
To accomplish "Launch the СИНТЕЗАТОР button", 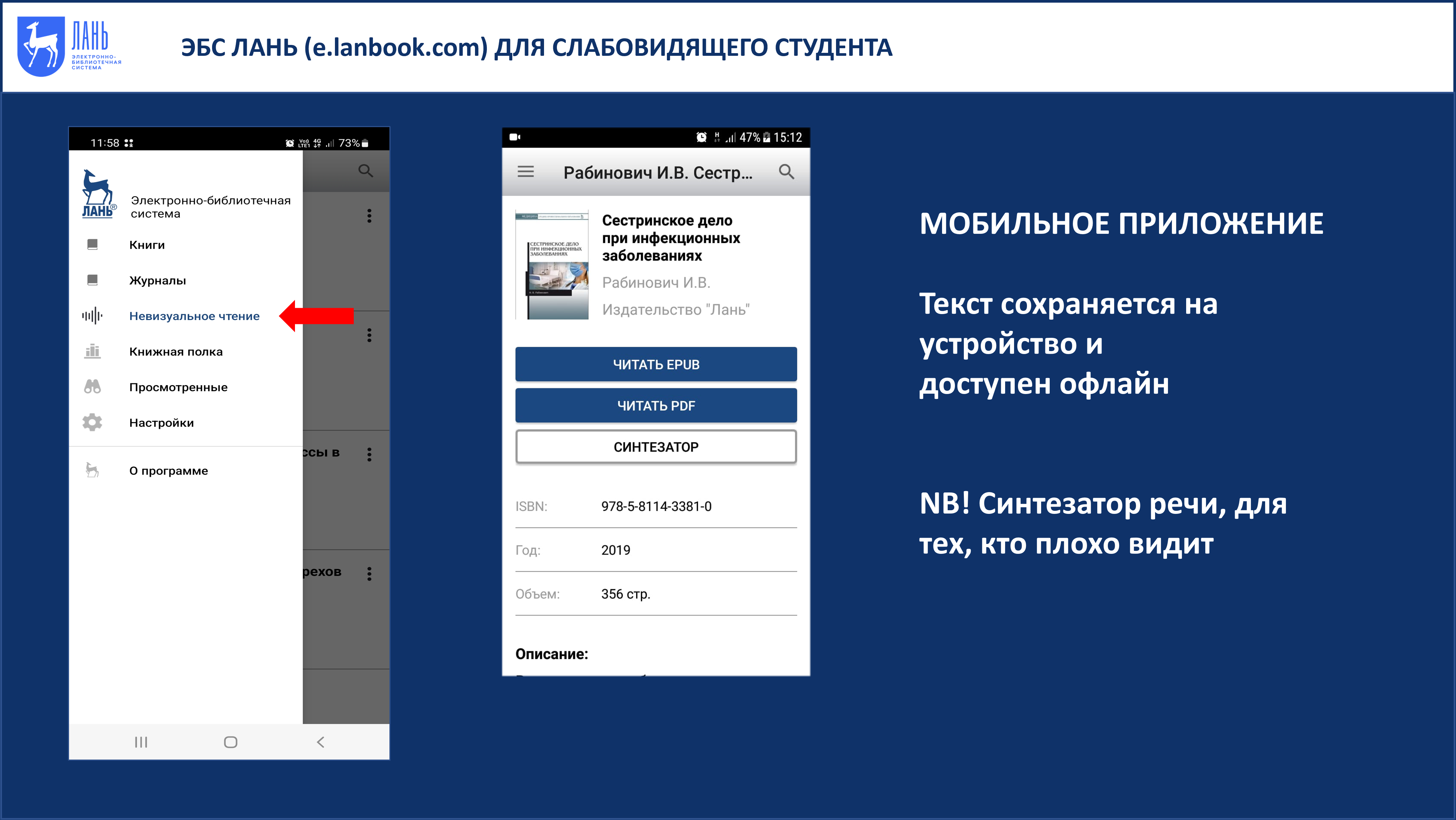I will click(656, 447).
